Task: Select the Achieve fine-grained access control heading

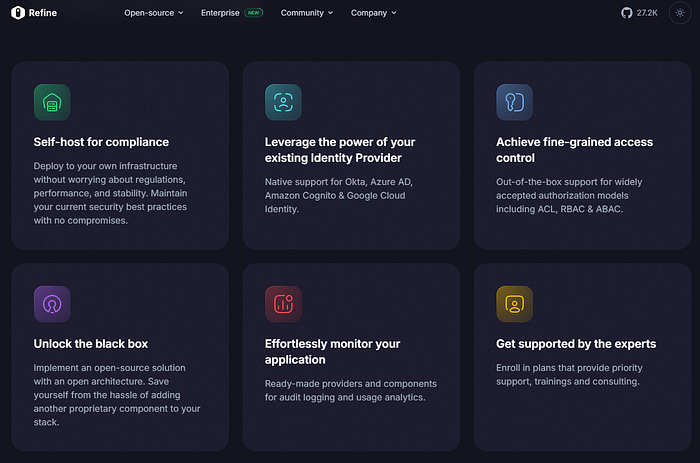Action: pos(575,150)
